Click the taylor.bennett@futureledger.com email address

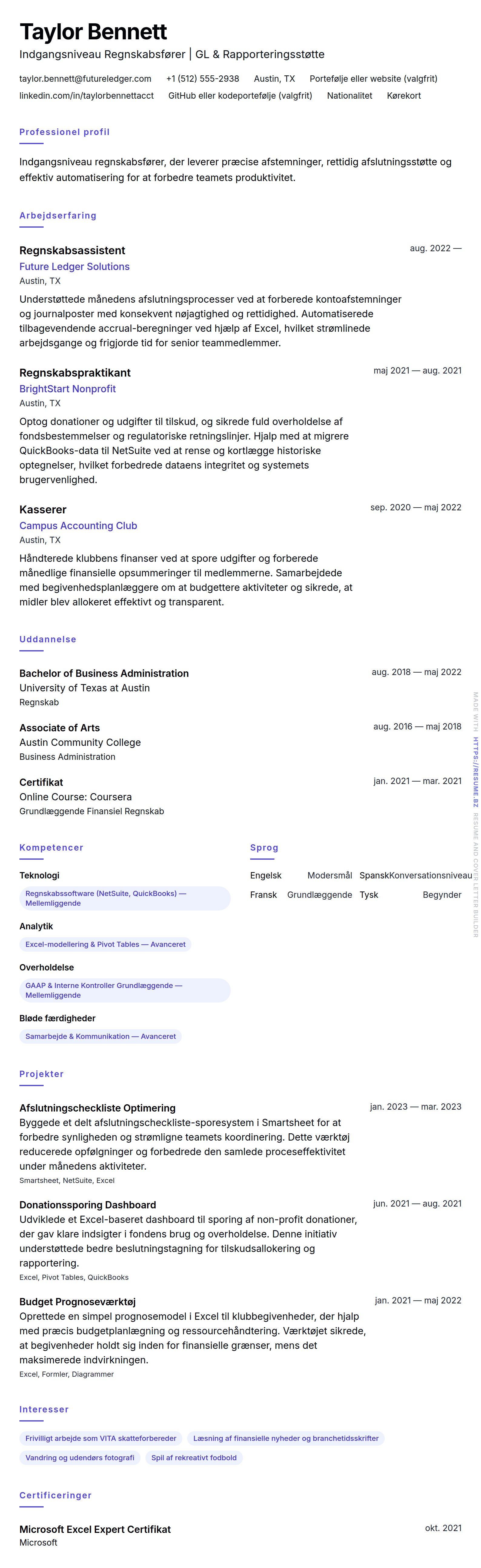point(85,78)
